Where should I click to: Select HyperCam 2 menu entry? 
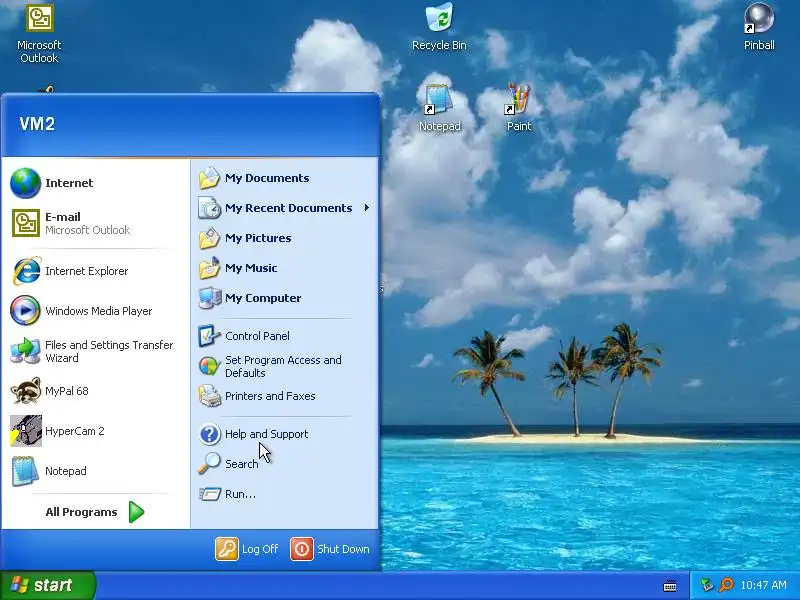tap(94, 431)
